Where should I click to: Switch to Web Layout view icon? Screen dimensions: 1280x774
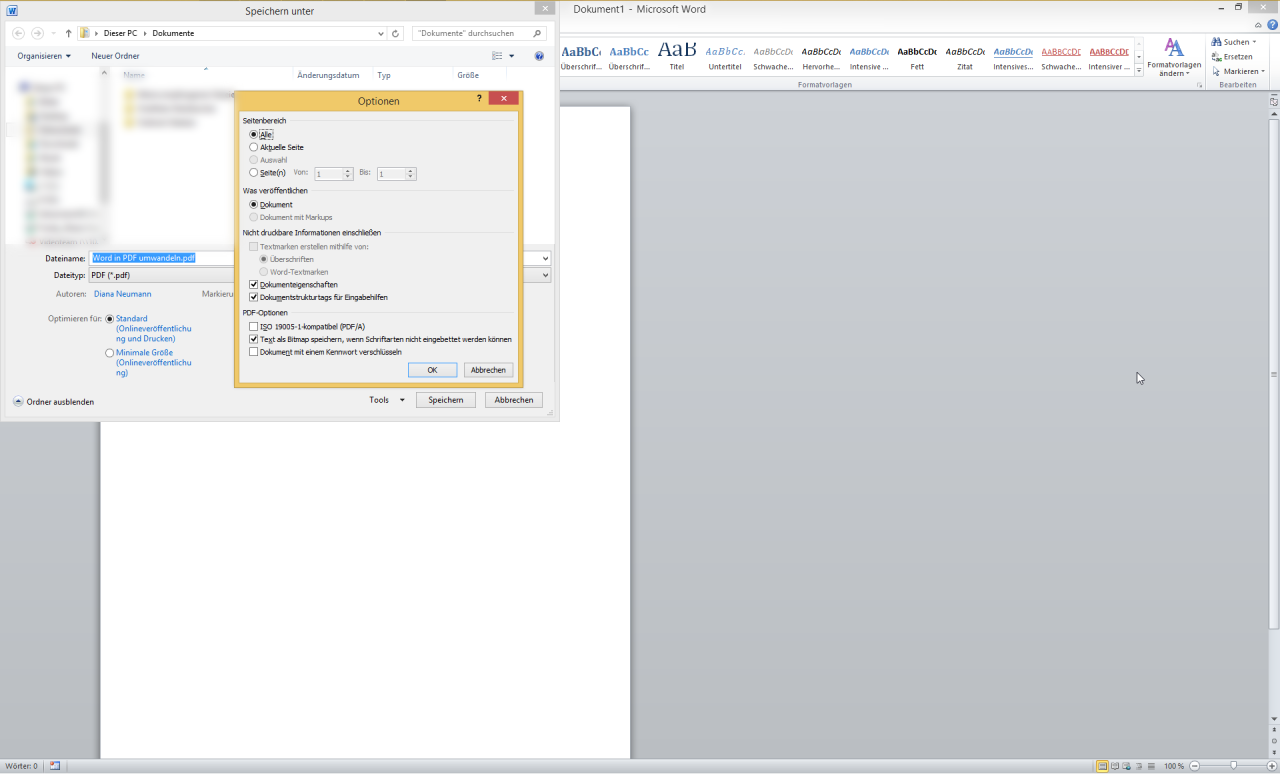[1128, 766]
